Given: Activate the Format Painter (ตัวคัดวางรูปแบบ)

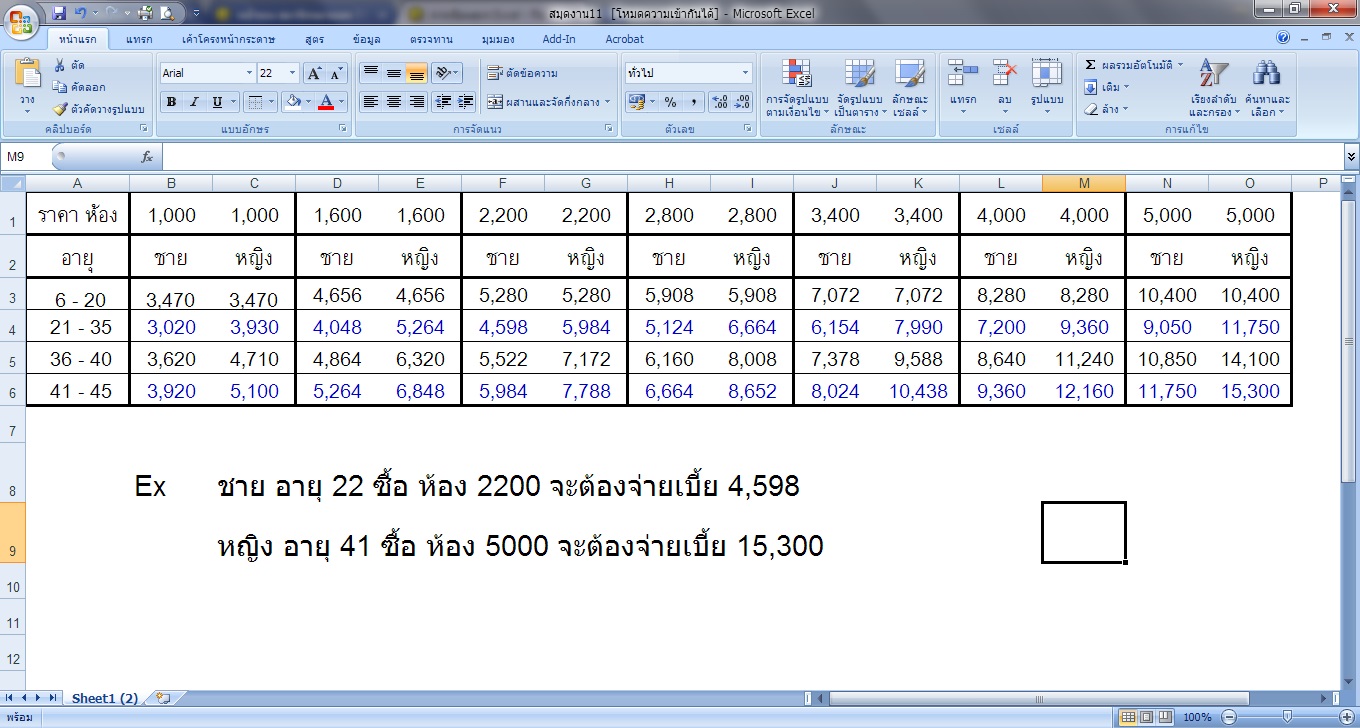Looking at the screenshot, I should point(99,109).
